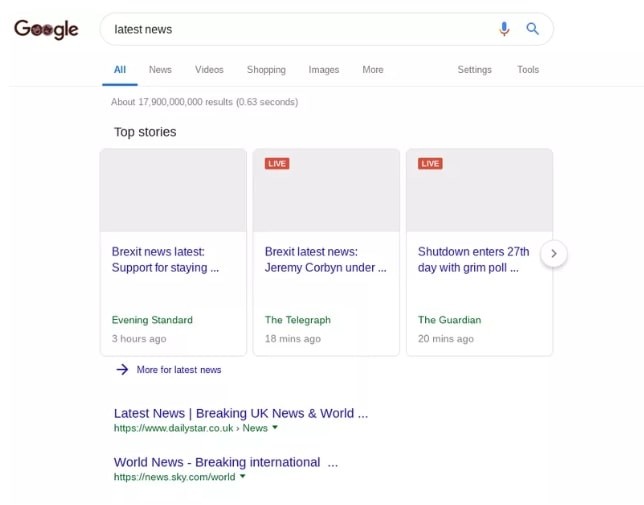This screenshot has height=505, width=644.
Task: Click the LIVE badge on Guardian story
Action: [430, 163]
